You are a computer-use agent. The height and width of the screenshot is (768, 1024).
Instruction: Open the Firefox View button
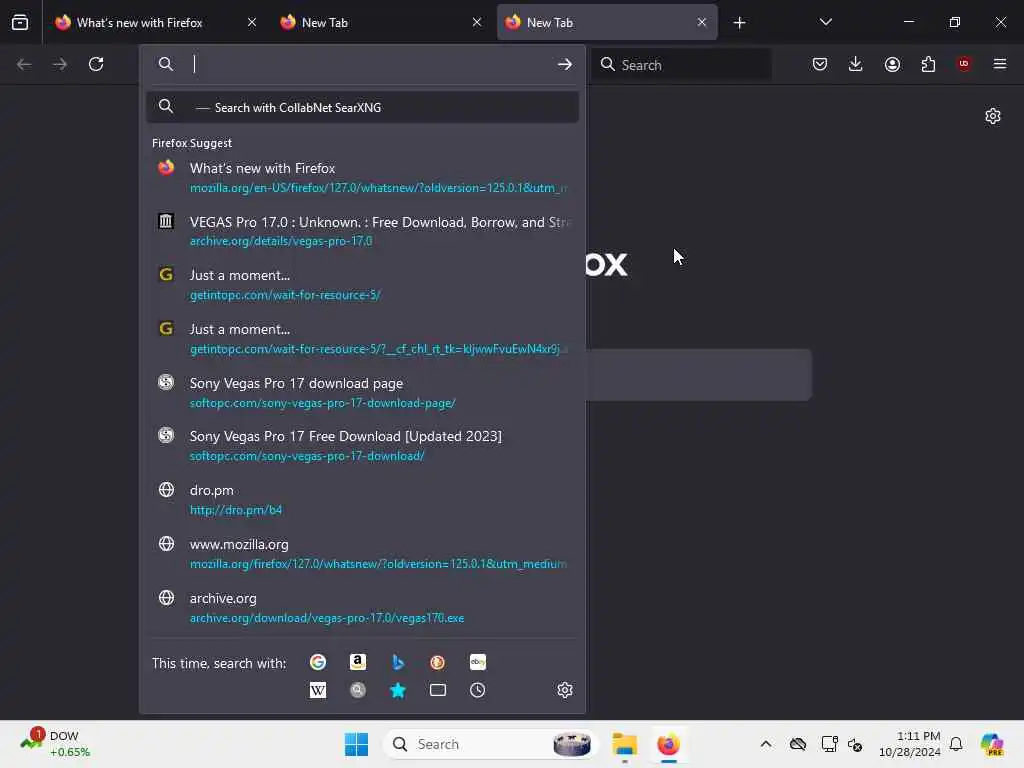pos(20,22)
